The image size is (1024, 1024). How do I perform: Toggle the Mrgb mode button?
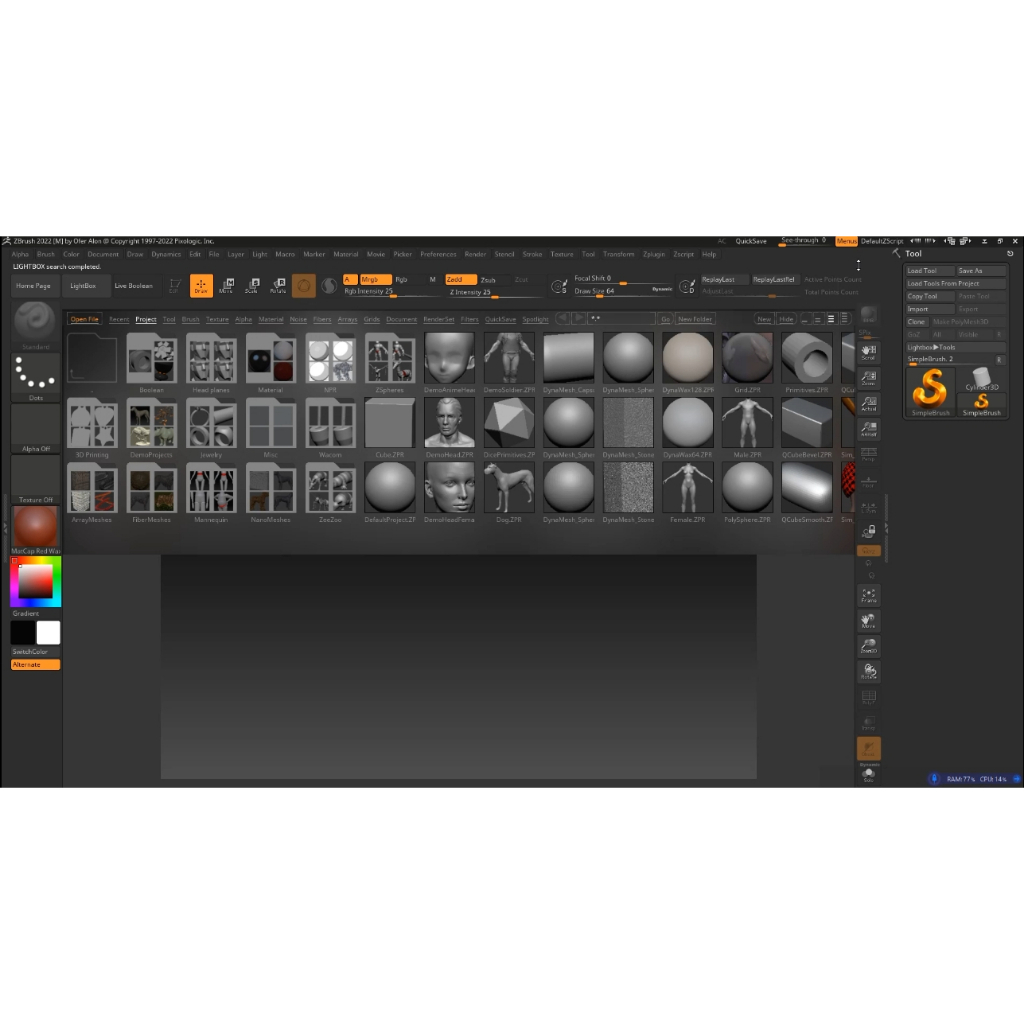pos(376,280)
